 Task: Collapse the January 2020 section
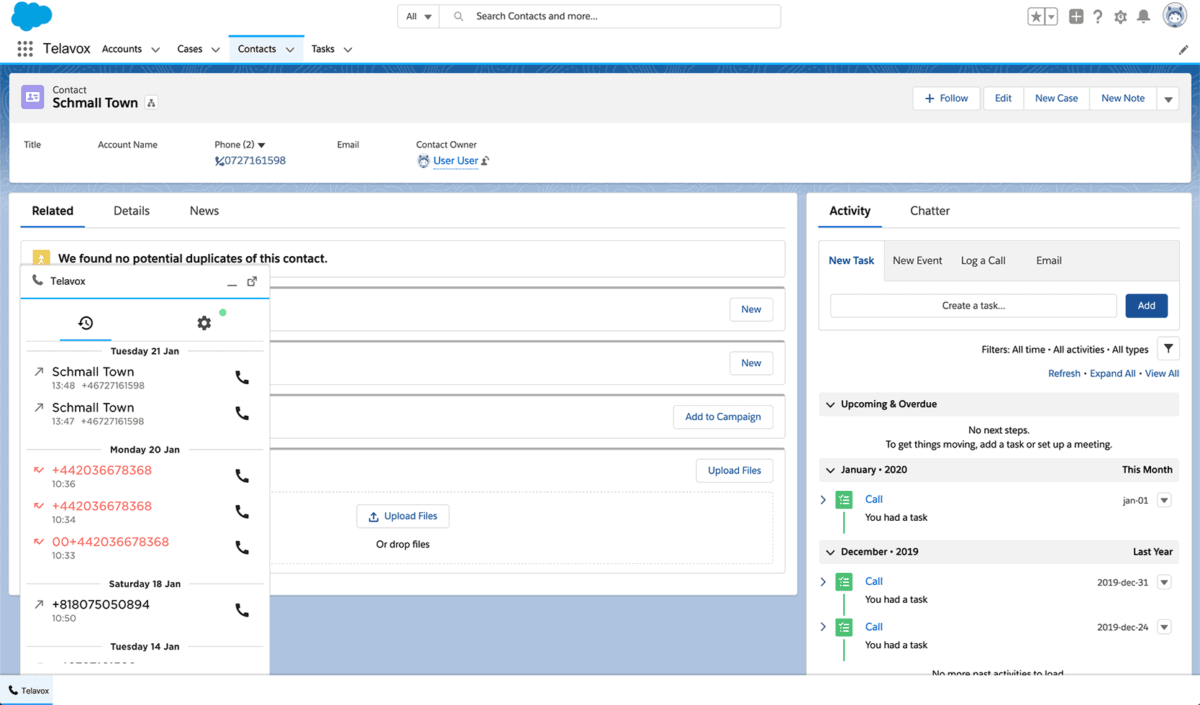point(830,470)
